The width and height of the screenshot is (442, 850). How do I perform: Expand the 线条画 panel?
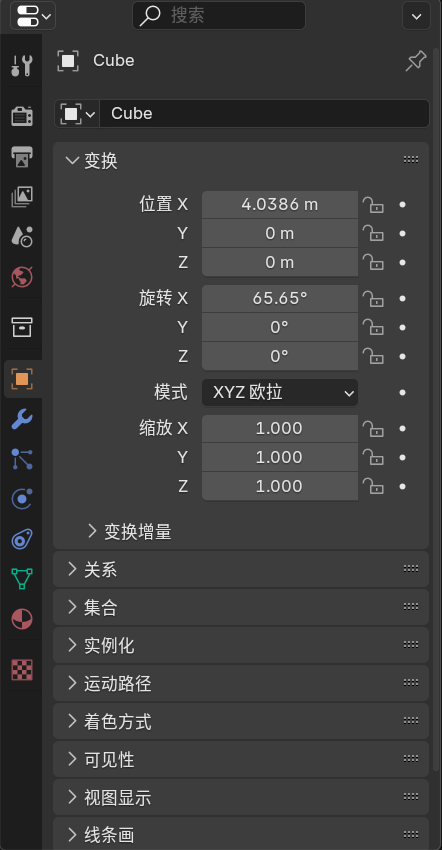coord(72,834)
